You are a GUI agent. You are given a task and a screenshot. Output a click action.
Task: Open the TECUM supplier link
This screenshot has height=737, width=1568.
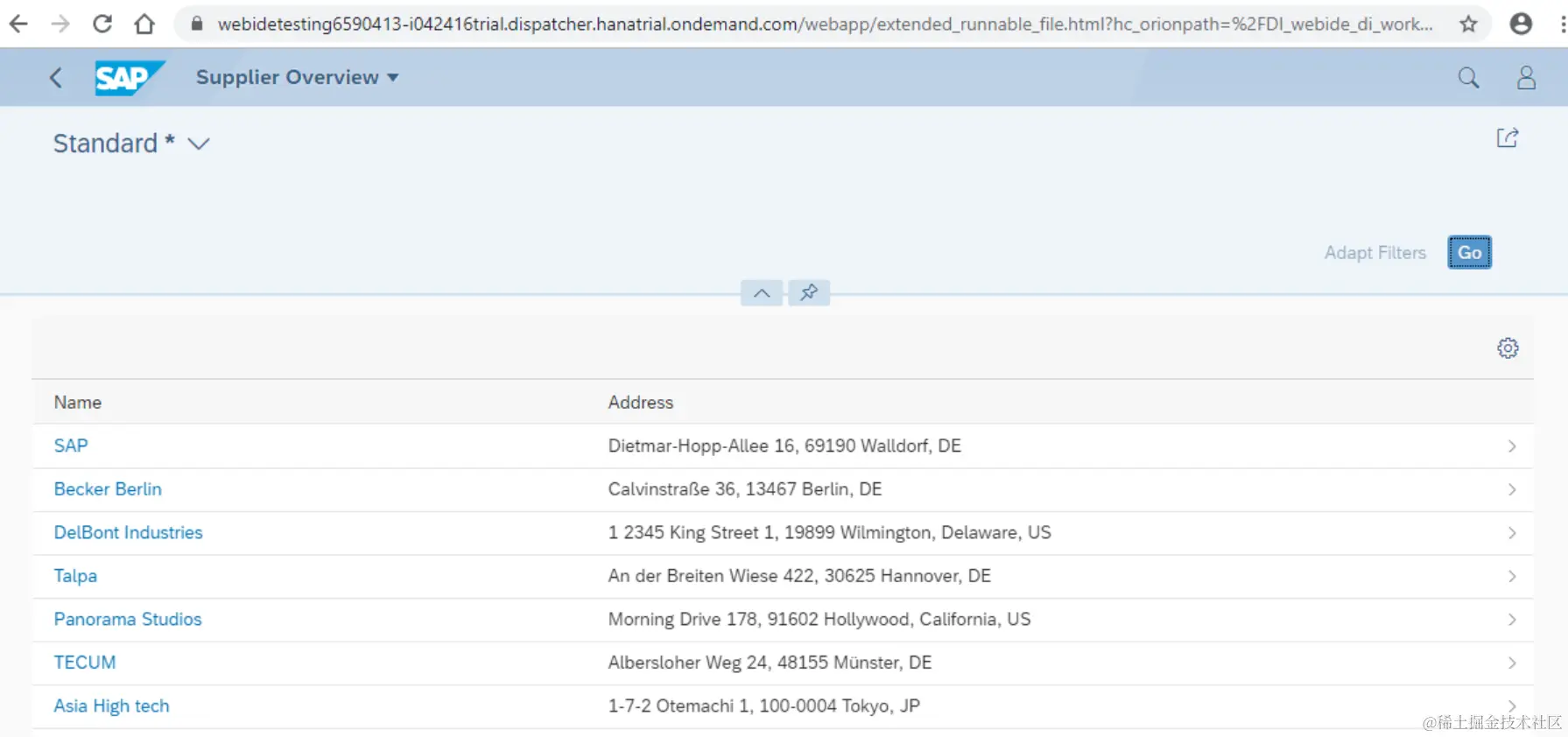tap(85, 663)
